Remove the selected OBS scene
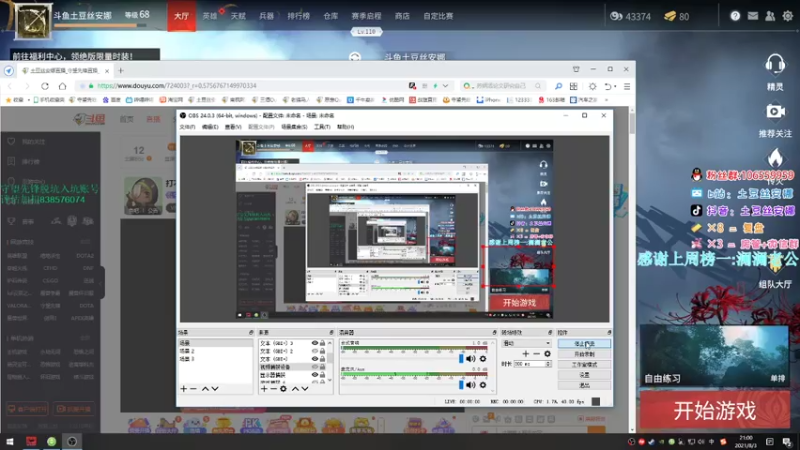 193,389
